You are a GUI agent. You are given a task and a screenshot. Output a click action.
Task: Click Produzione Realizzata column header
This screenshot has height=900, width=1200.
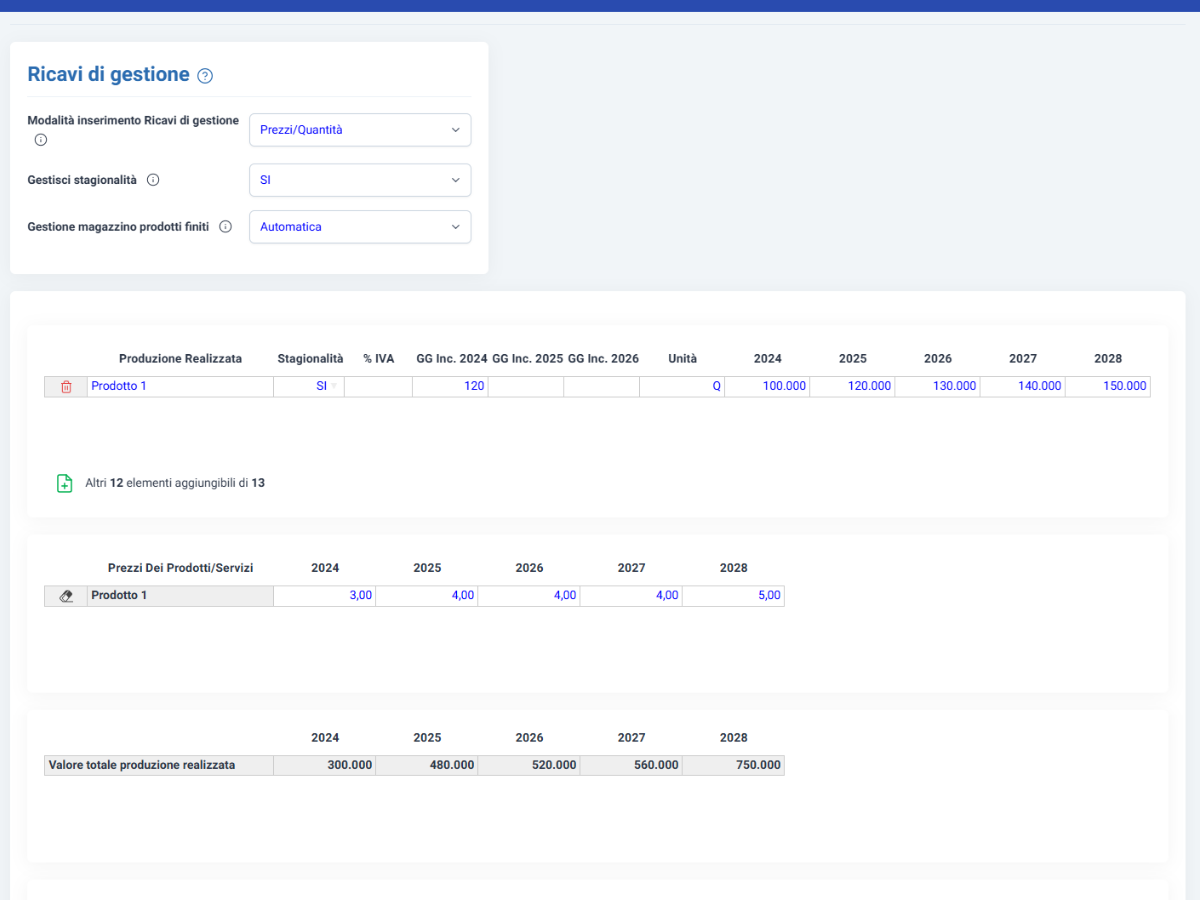point(180,359)
